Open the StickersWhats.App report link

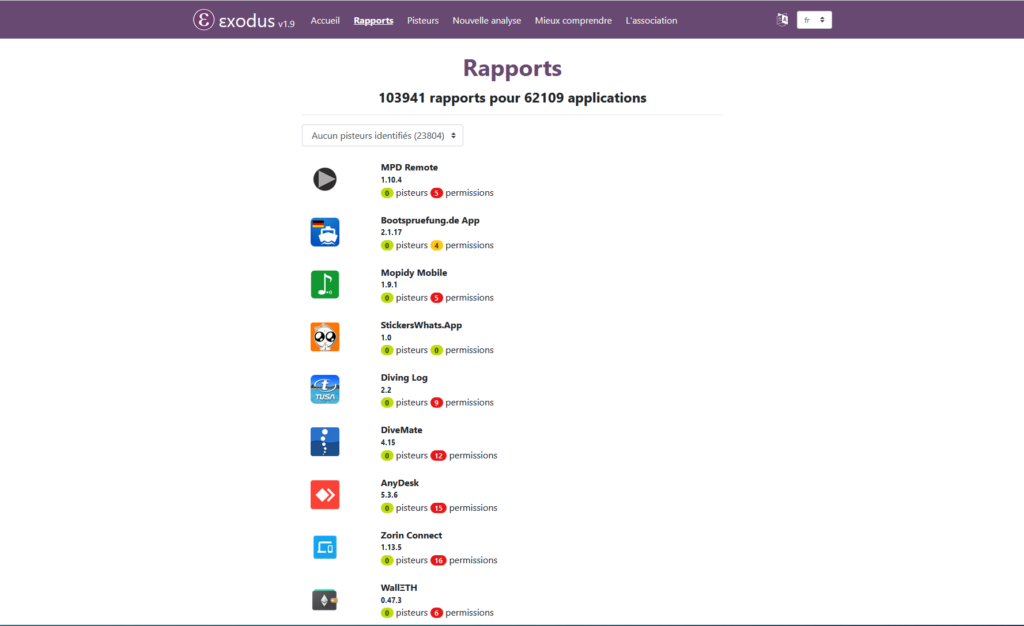[x=421, y=325]
